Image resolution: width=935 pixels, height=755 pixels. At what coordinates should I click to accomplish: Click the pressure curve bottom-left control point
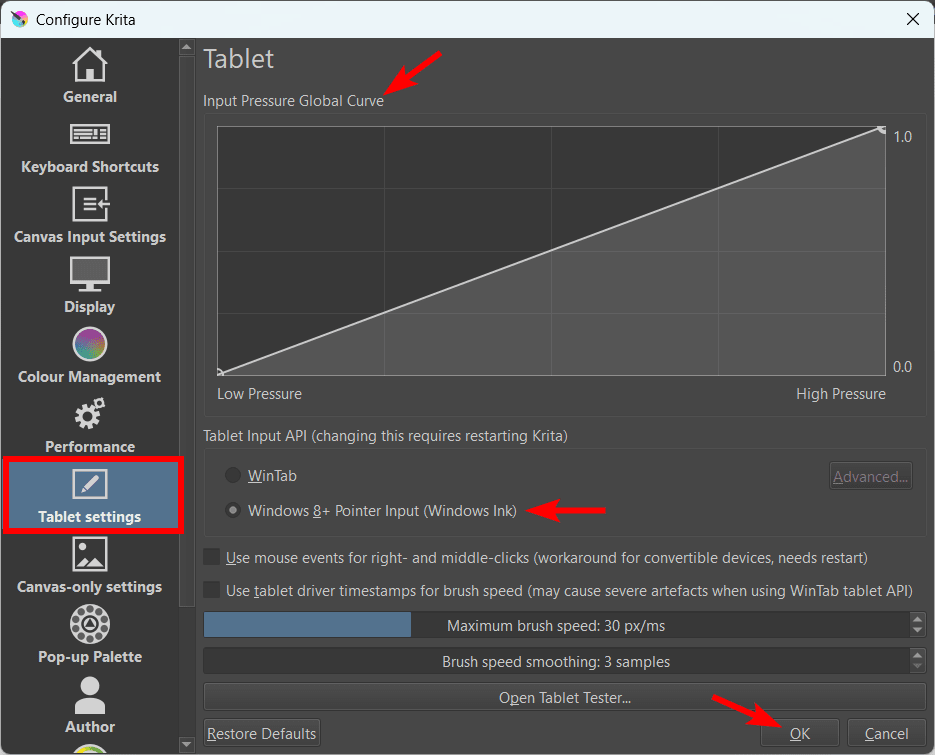click(x=219, y=373)
